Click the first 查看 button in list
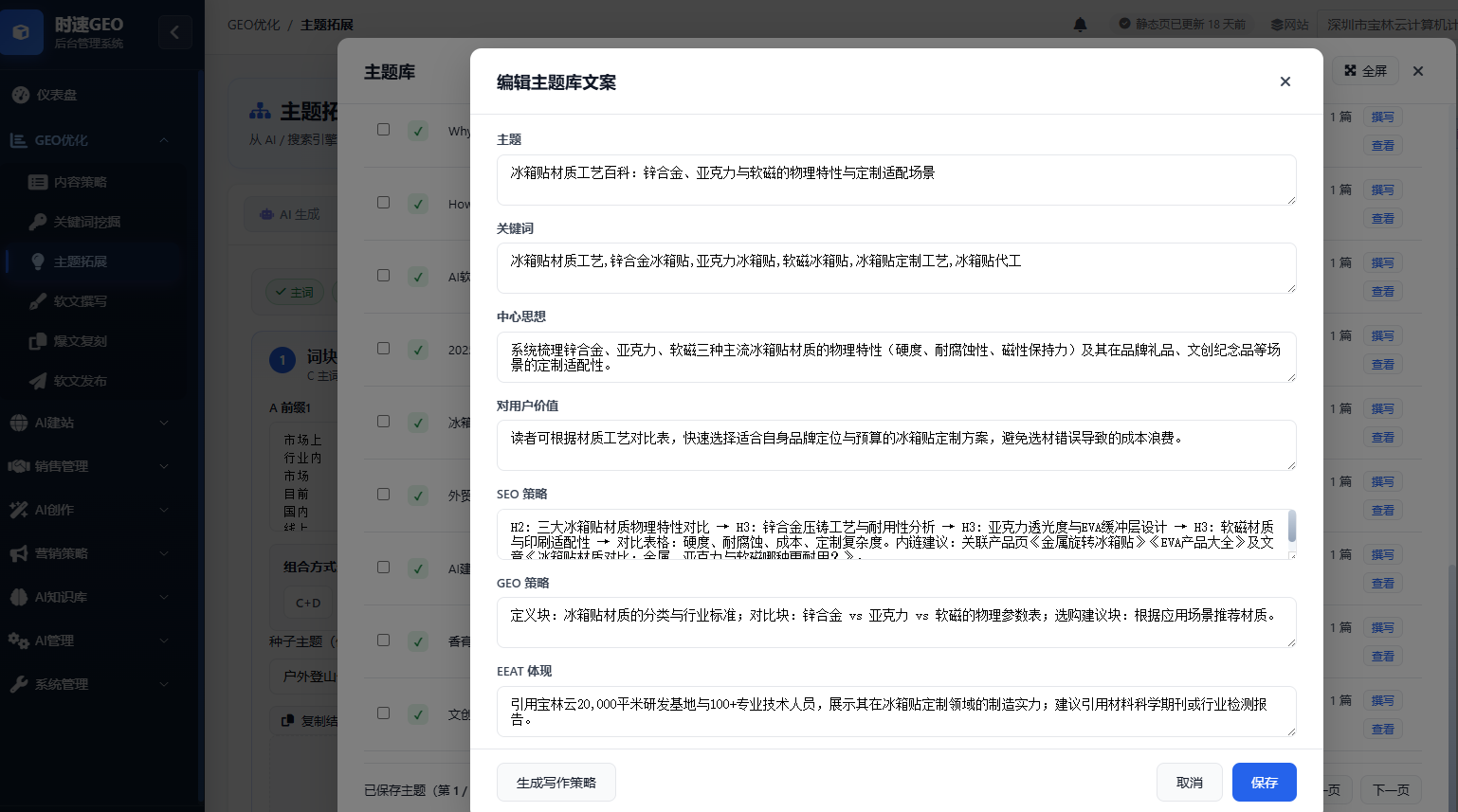This screenshot has height=812, width=1458. (1383, 146)
